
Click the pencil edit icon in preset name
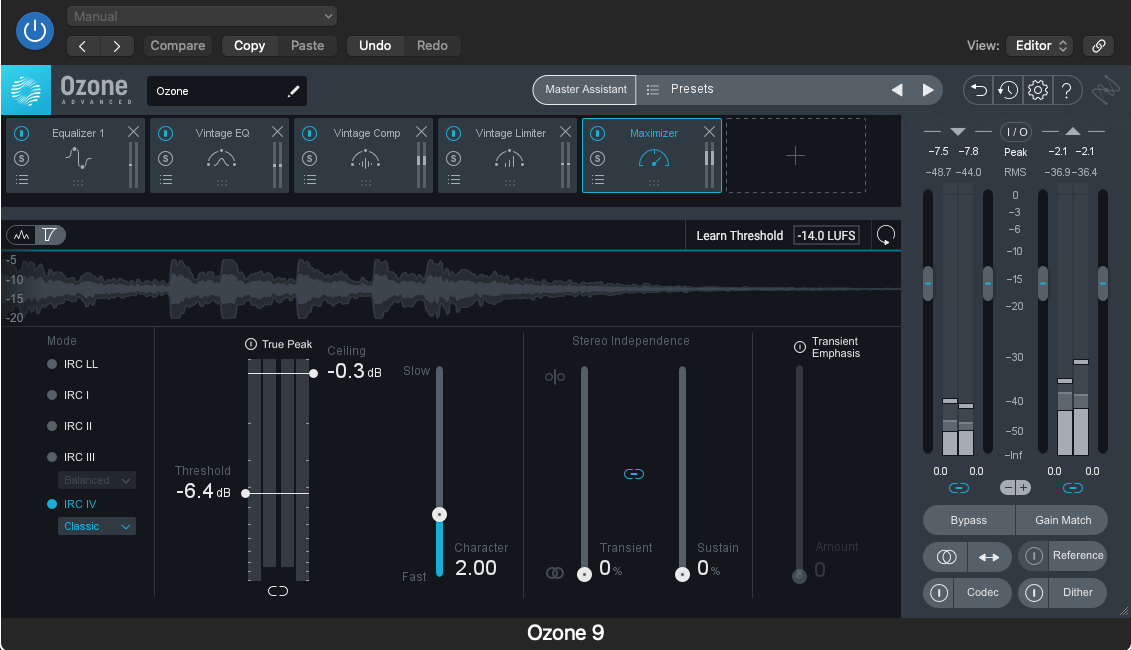pos(293,91)
